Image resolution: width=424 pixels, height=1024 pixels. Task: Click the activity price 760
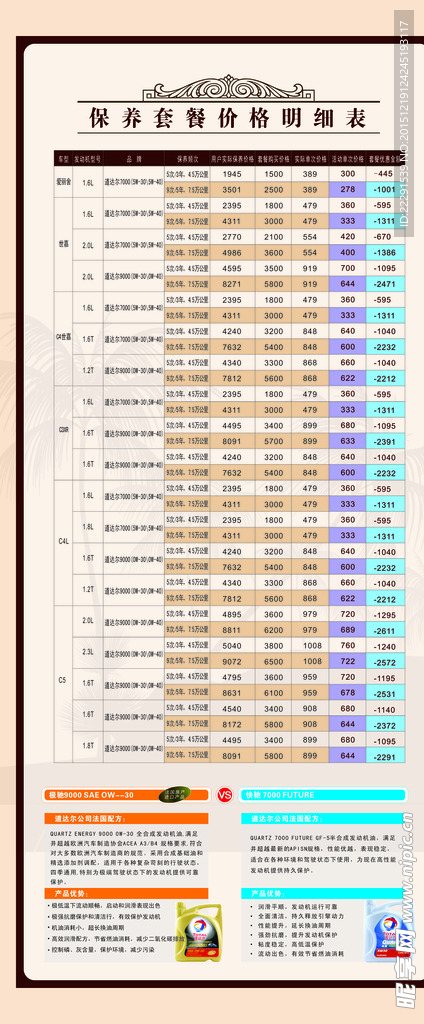coord(348,646)
